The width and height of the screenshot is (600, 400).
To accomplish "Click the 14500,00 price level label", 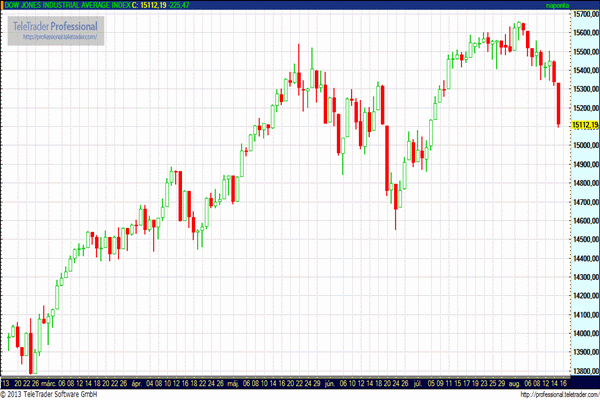I will click(583, 239).
